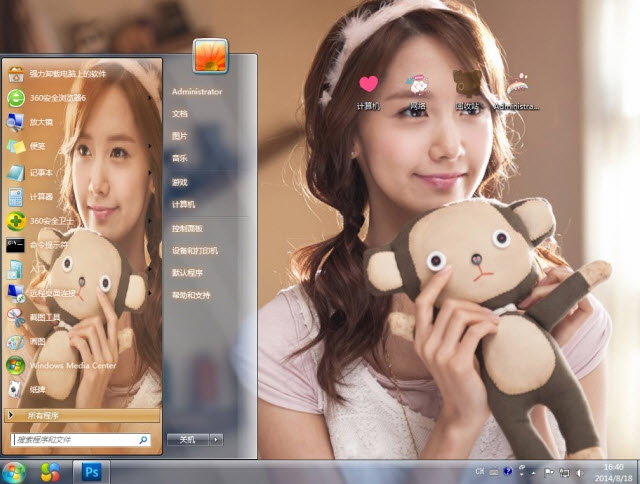The width and height of the screenshot is (640, 484).
Task: Open the Action Center flag tray icon
Action: [x=549, y=472]
